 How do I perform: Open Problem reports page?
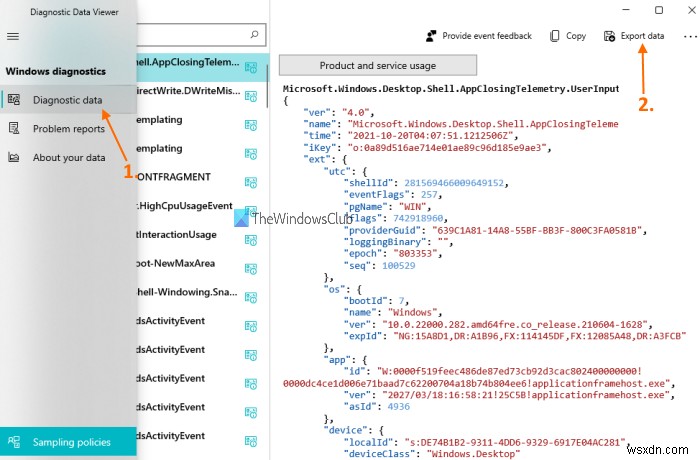(68, 128)
